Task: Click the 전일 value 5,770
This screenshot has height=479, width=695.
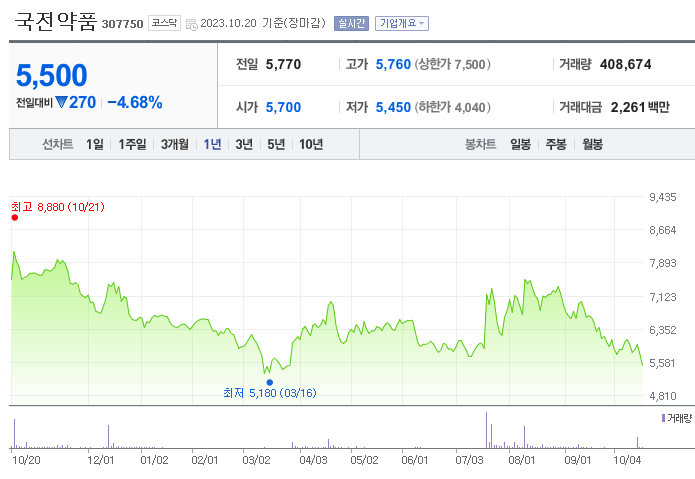Action: pos(283,65)
